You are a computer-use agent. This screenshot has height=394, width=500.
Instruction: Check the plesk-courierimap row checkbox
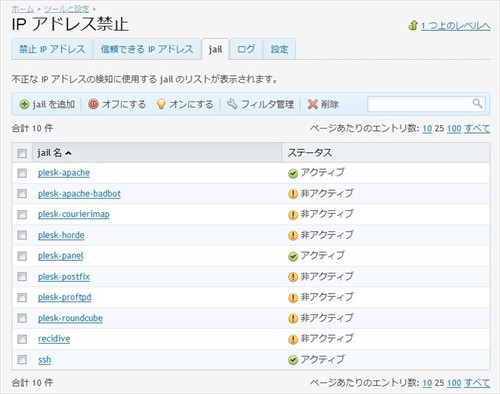pos(22,214)
